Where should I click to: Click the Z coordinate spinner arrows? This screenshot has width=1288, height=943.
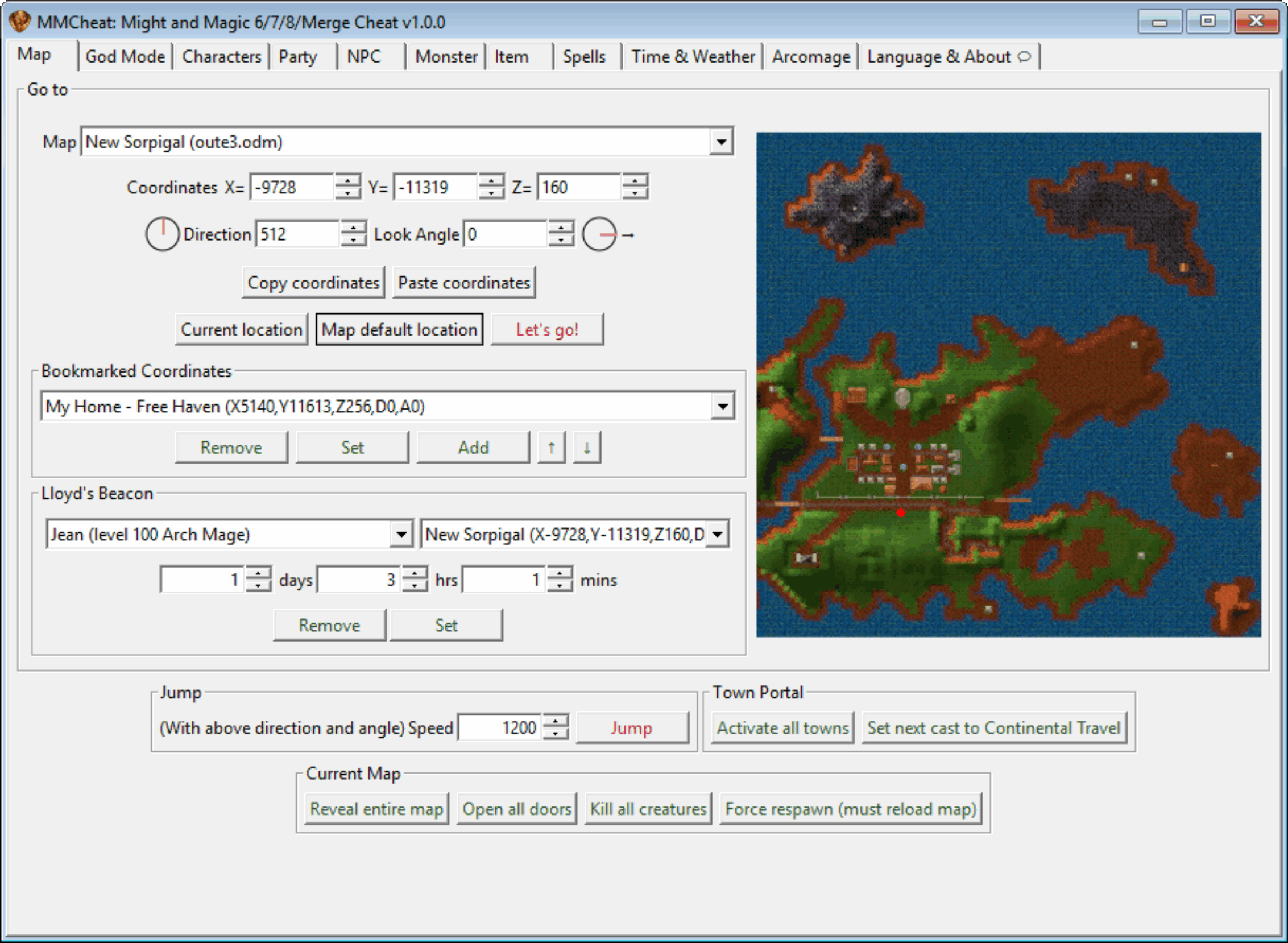click(635, 187)
